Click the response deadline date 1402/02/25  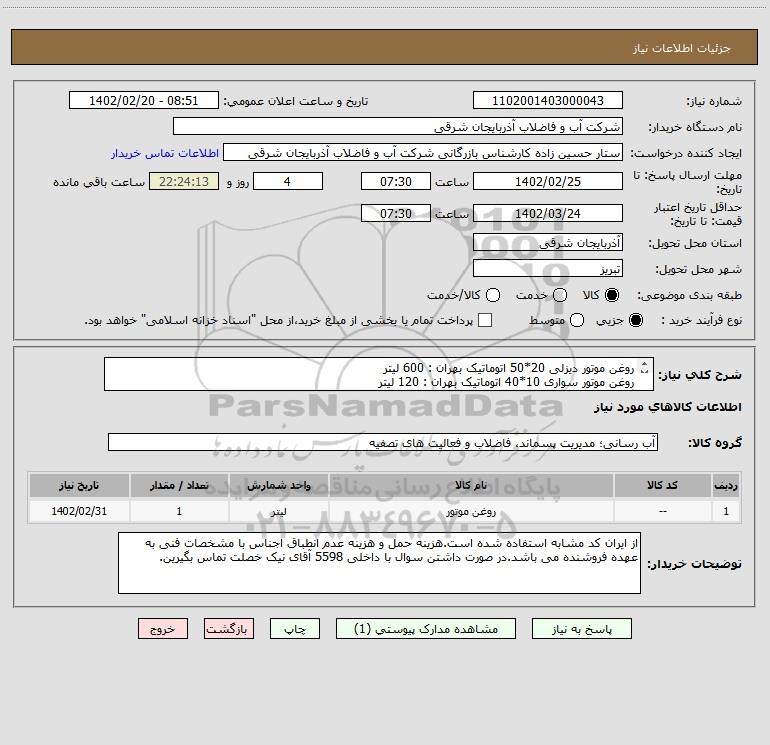(x=548, y=181)
